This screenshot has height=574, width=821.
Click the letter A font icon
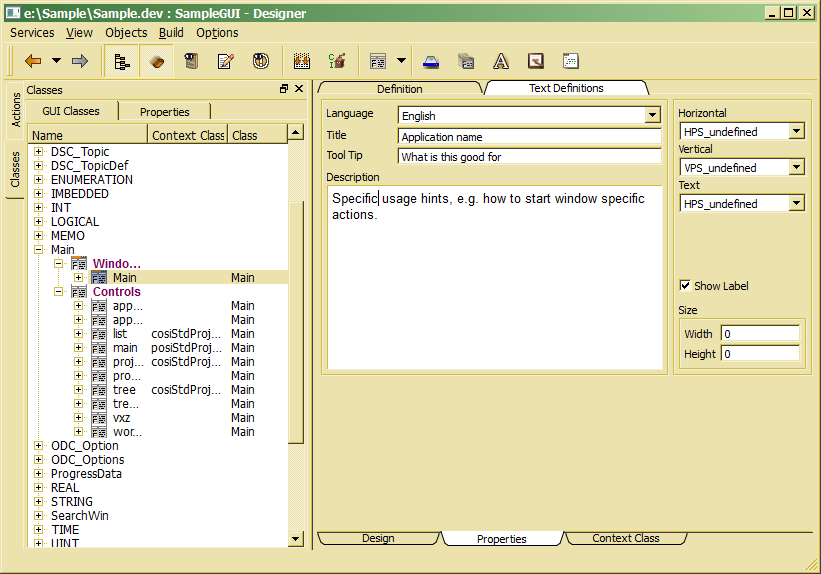[501, 61]
